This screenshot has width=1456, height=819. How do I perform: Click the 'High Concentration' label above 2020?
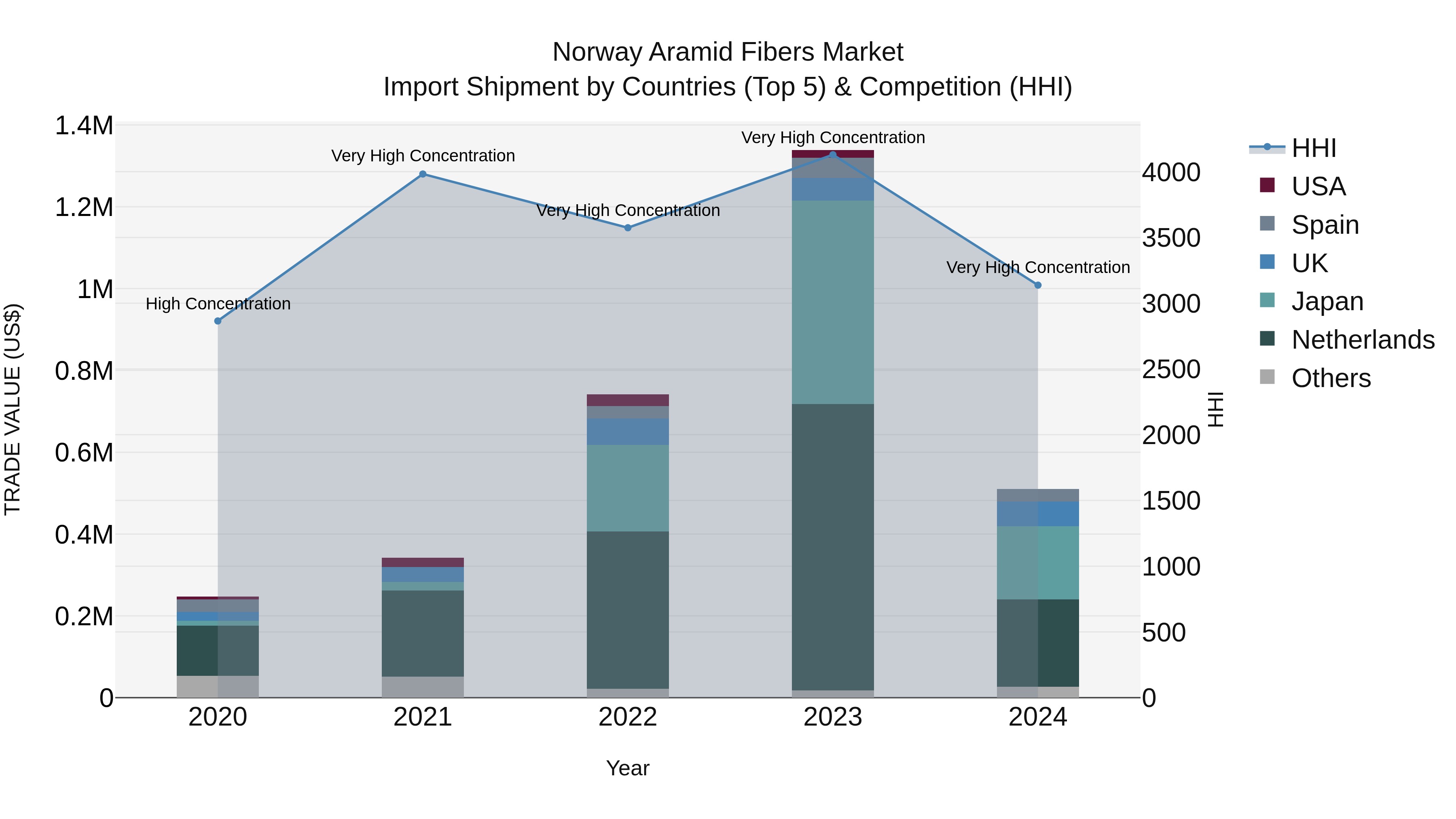click(218, 303)
